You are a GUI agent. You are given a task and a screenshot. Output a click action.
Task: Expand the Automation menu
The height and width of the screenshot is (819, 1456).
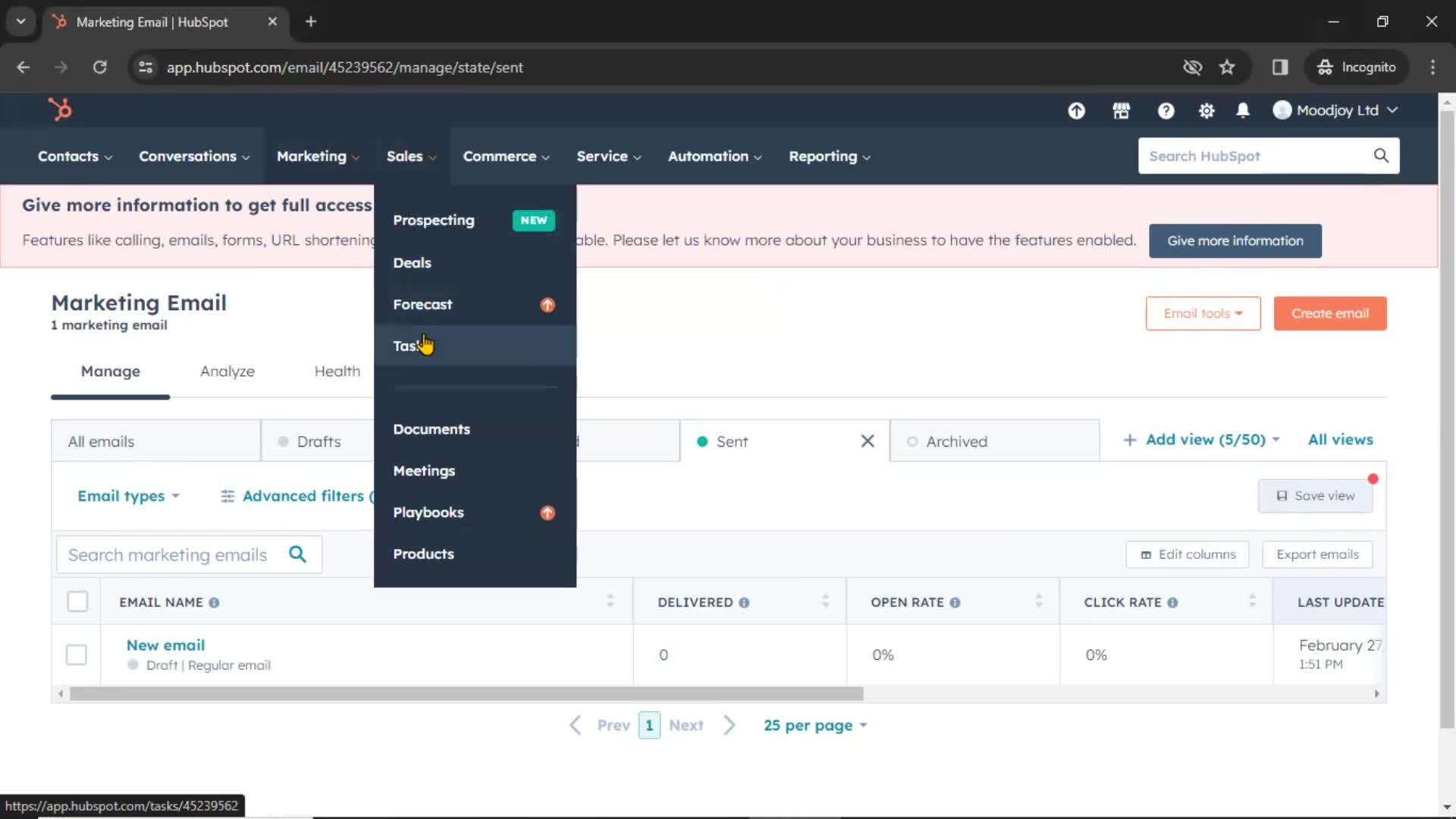[x=714, y=156]
